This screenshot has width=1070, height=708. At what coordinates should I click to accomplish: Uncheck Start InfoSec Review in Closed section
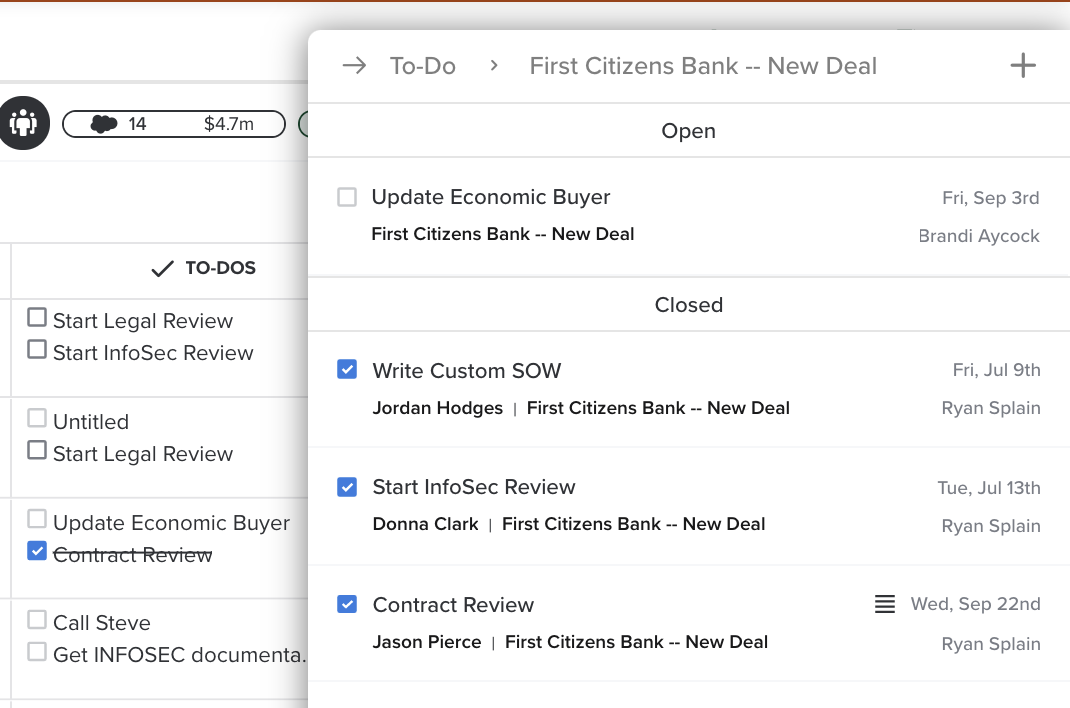pyautogui.click(x=347, y=487)
